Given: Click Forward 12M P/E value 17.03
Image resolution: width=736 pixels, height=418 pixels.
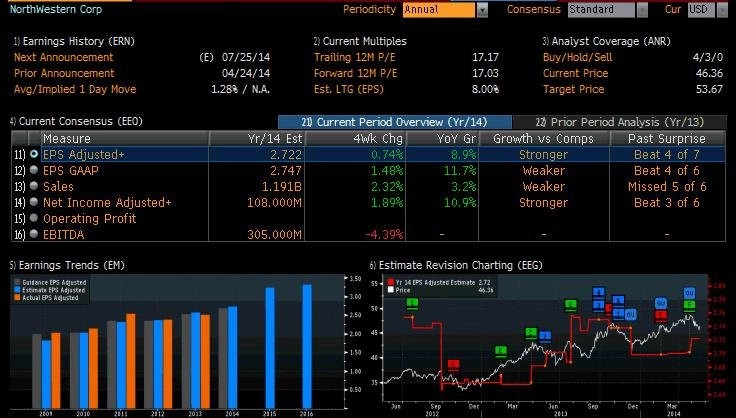Looking at the screenshot, I should (485, 73).
